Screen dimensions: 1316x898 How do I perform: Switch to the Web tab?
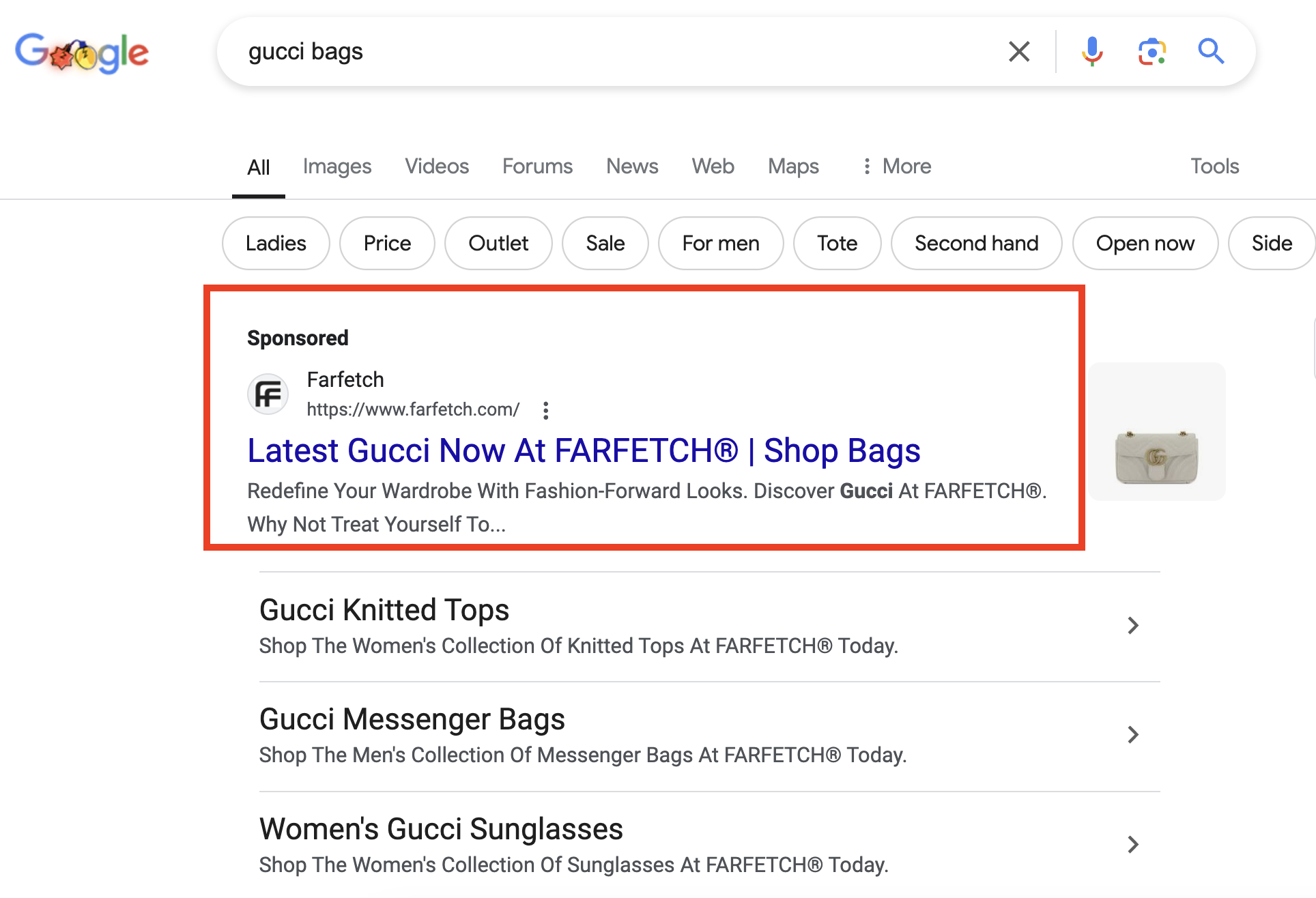point(713,166)
